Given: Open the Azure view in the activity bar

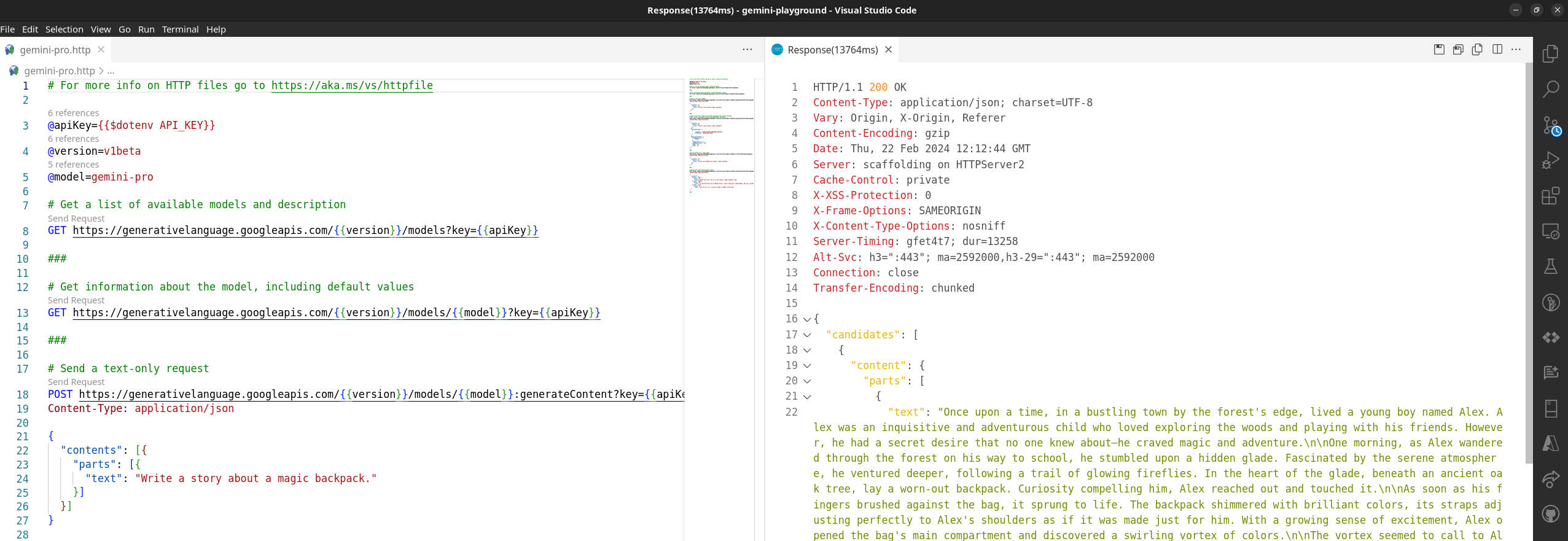Looking at the screenshot, I should pos(1550,443).
